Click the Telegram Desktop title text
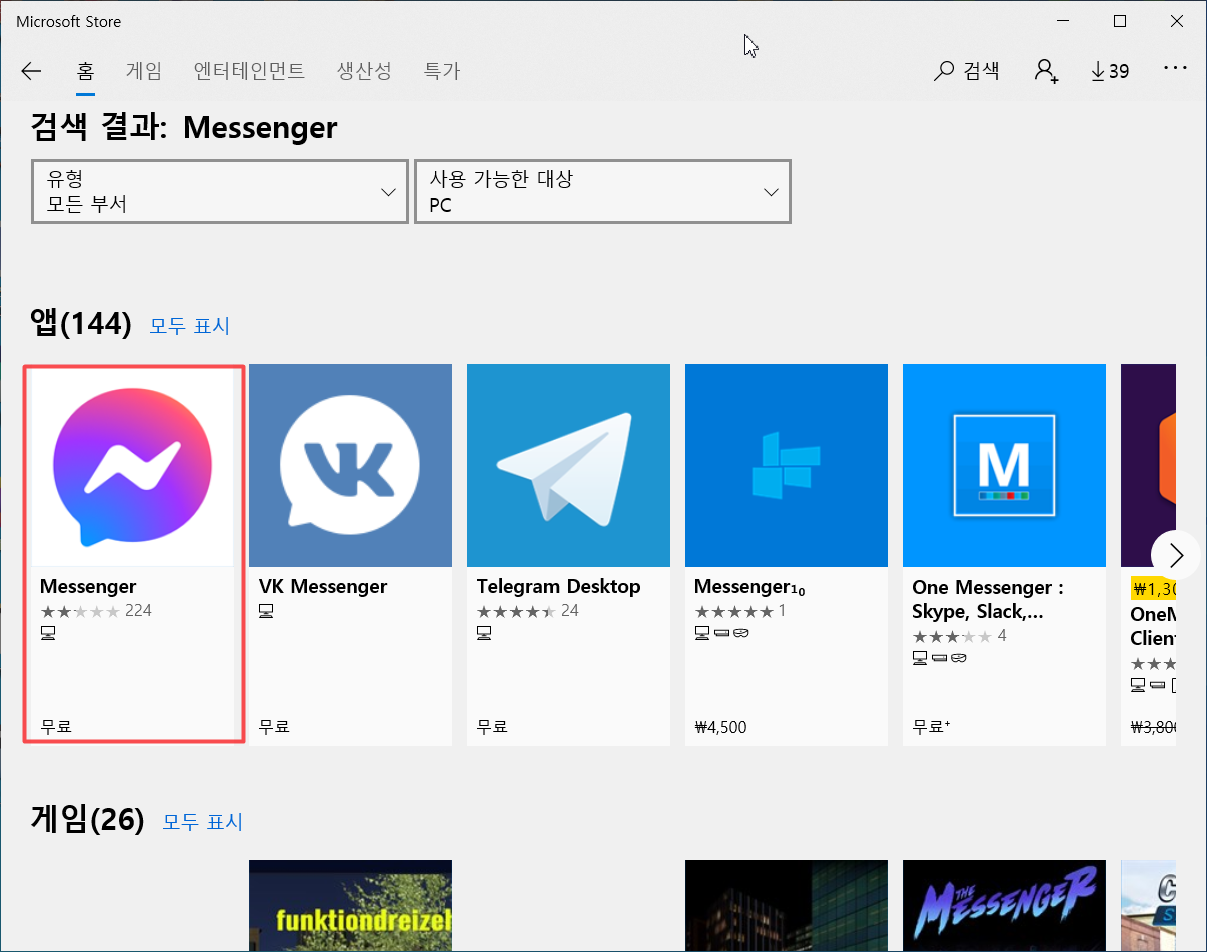This screenshot has width=1207, height=952. (x=558, y=586)
